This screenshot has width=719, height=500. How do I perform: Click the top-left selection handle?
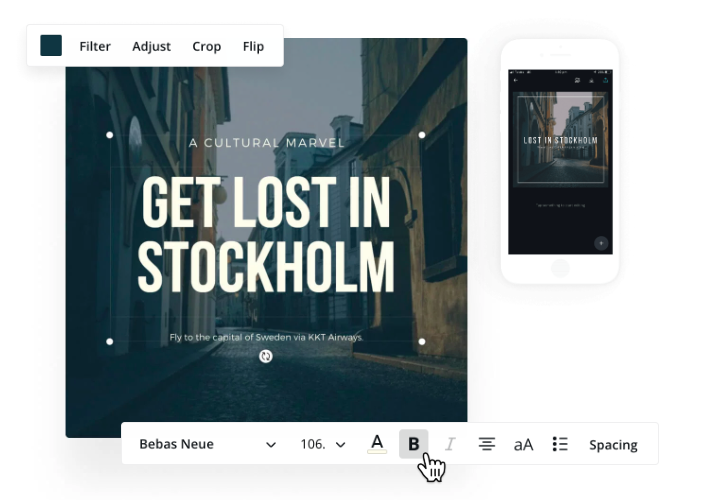110,135
